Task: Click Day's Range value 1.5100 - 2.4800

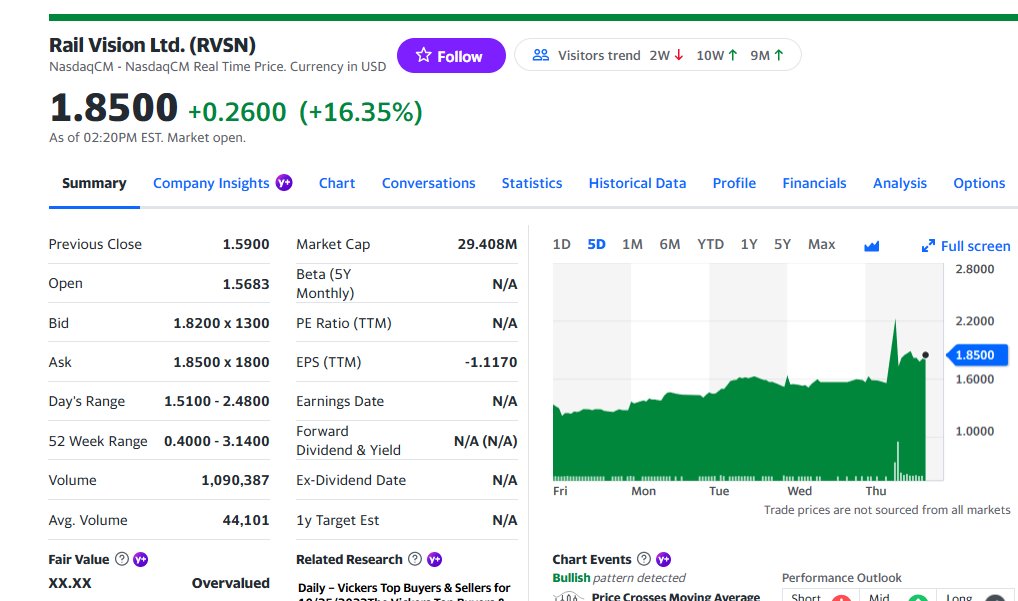Action: click(x=216, y=401)
